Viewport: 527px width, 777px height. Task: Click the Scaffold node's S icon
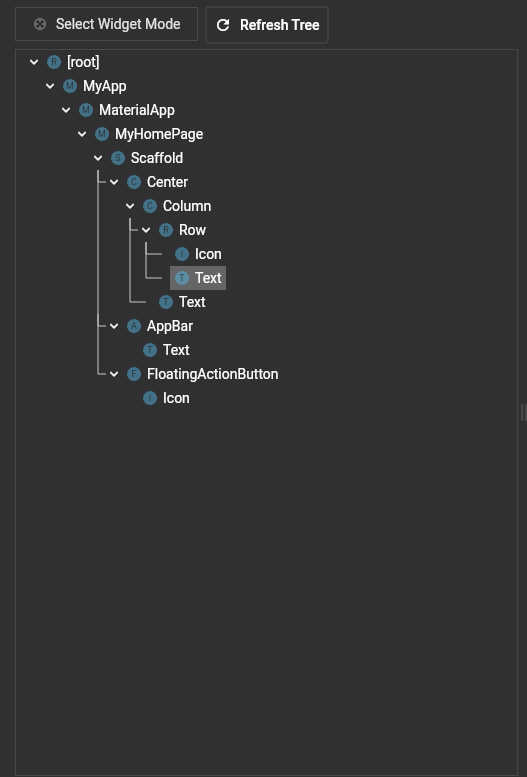(x=117, y=158)
